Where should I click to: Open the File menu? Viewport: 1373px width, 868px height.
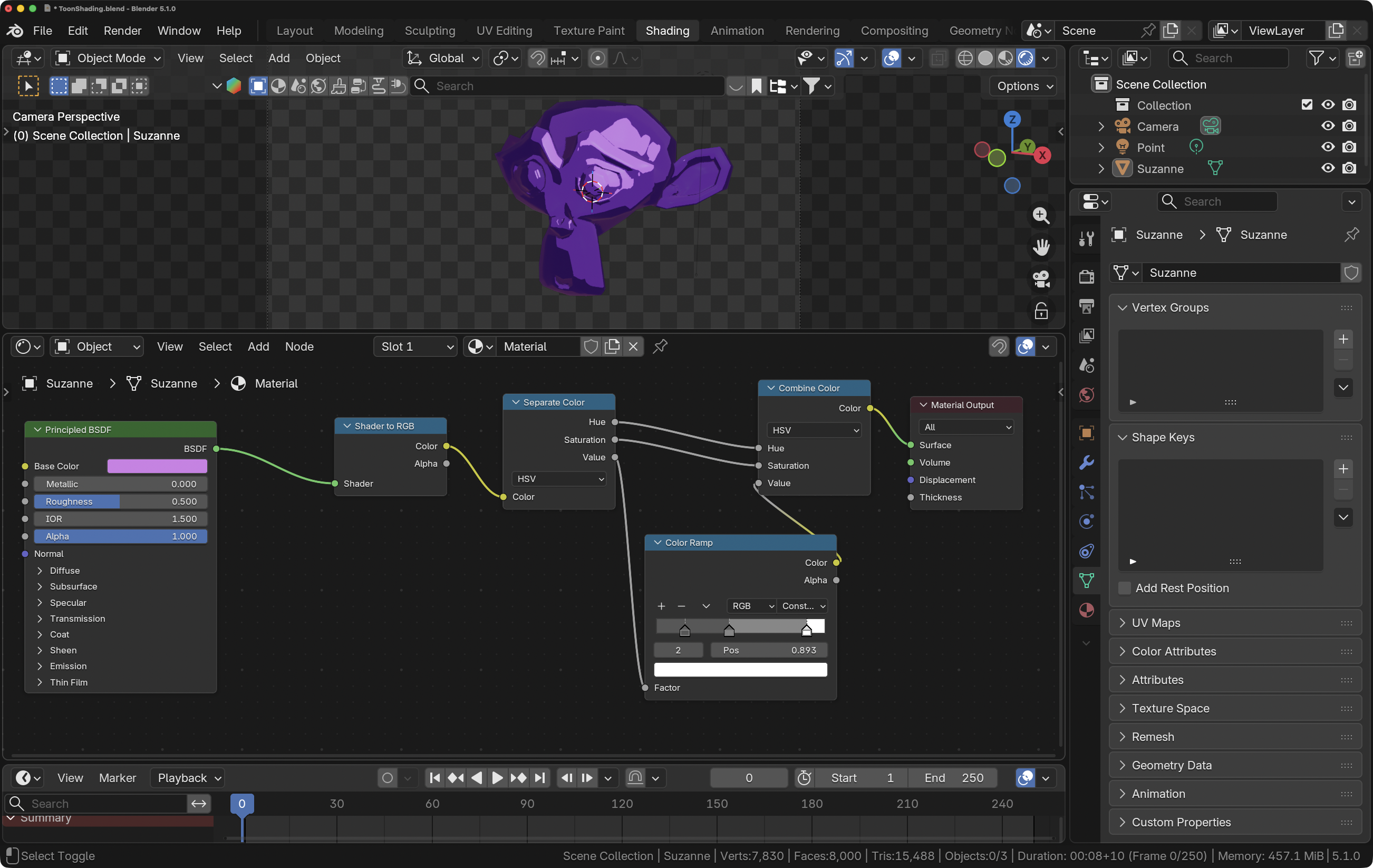(42, 31)
